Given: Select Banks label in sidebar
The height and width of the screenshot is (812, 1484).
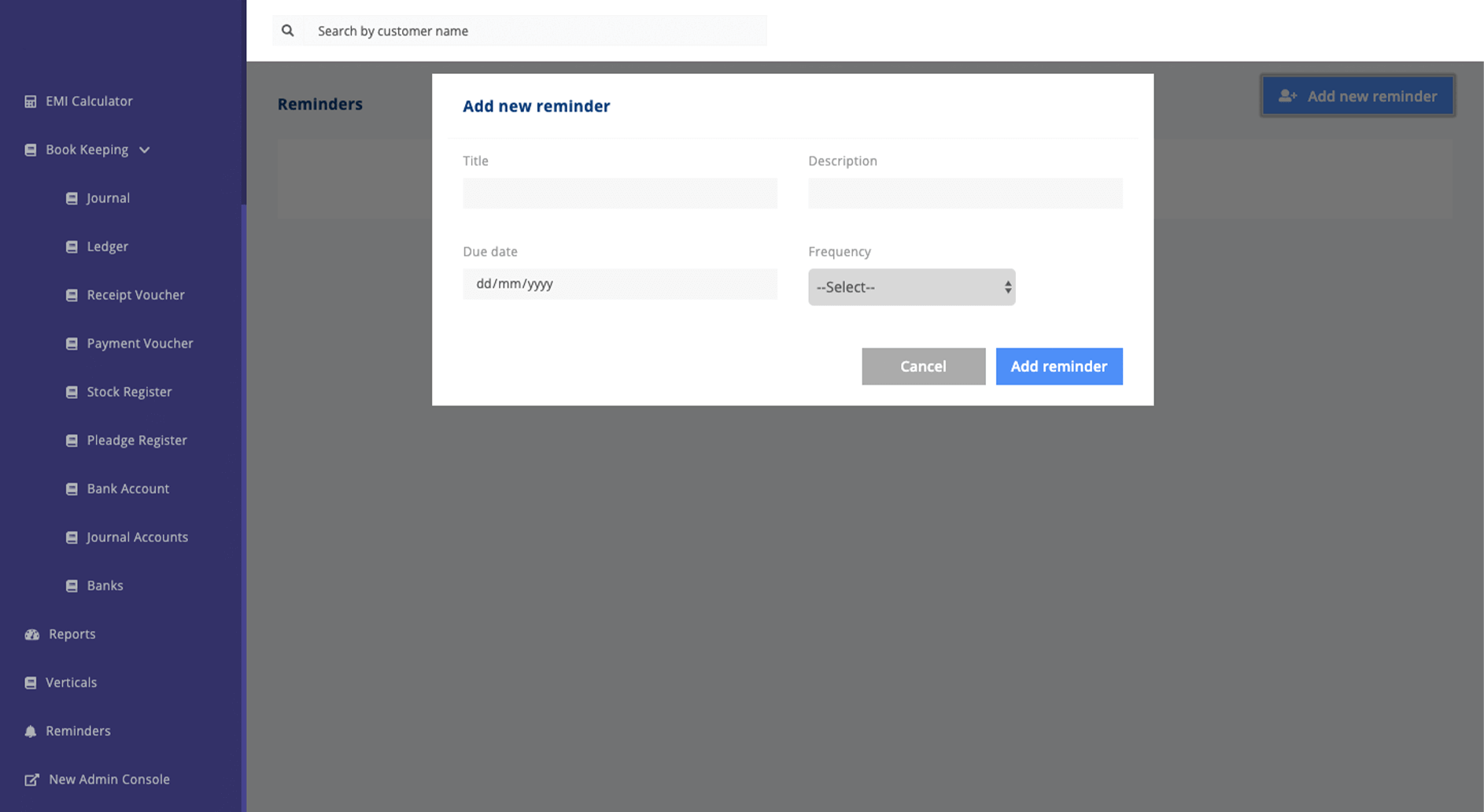Looking at the screenshot, I should pos(105,585).
